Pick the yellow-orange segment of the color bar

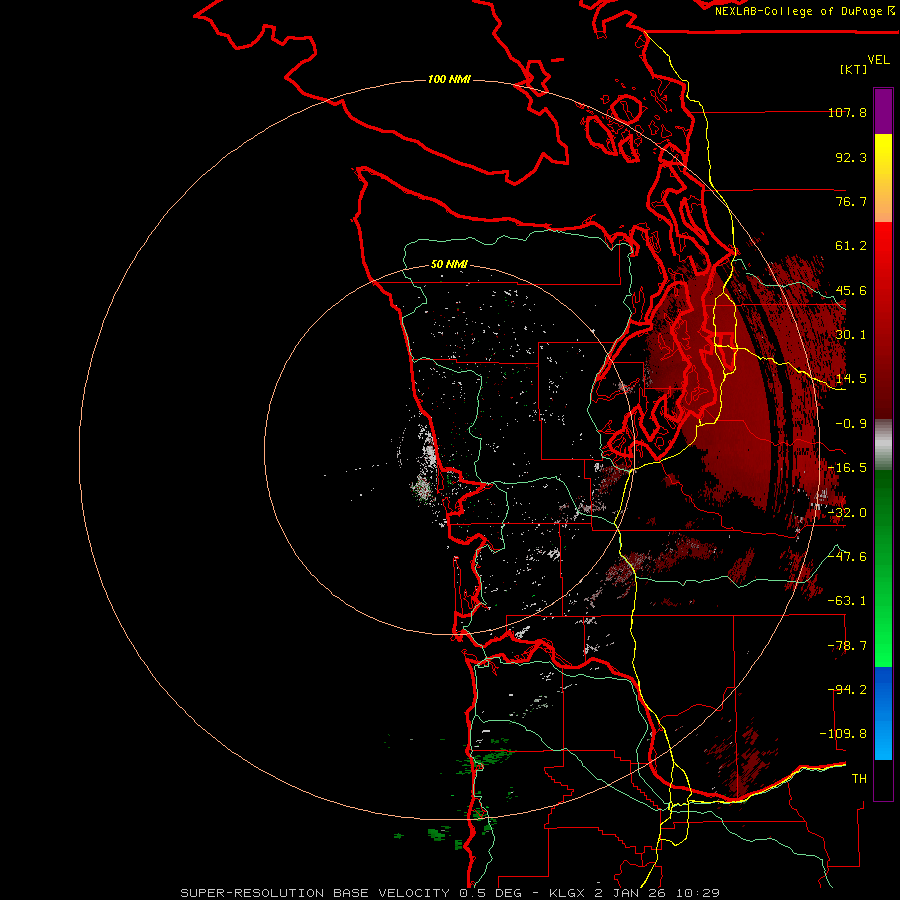point(883,178)
